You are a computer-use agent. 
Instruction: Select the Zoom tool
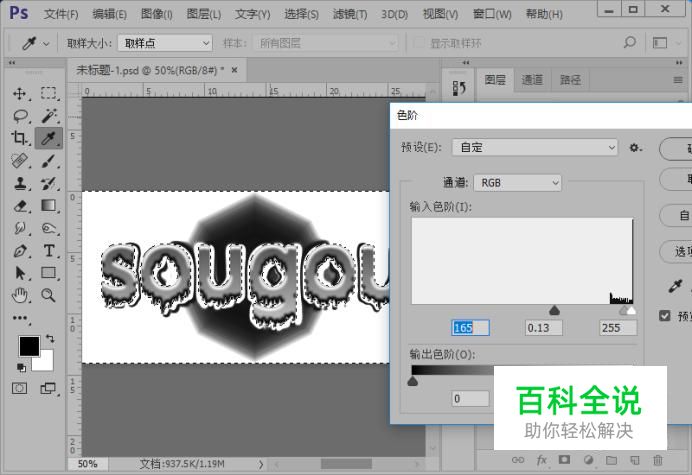tap(49, 295)
